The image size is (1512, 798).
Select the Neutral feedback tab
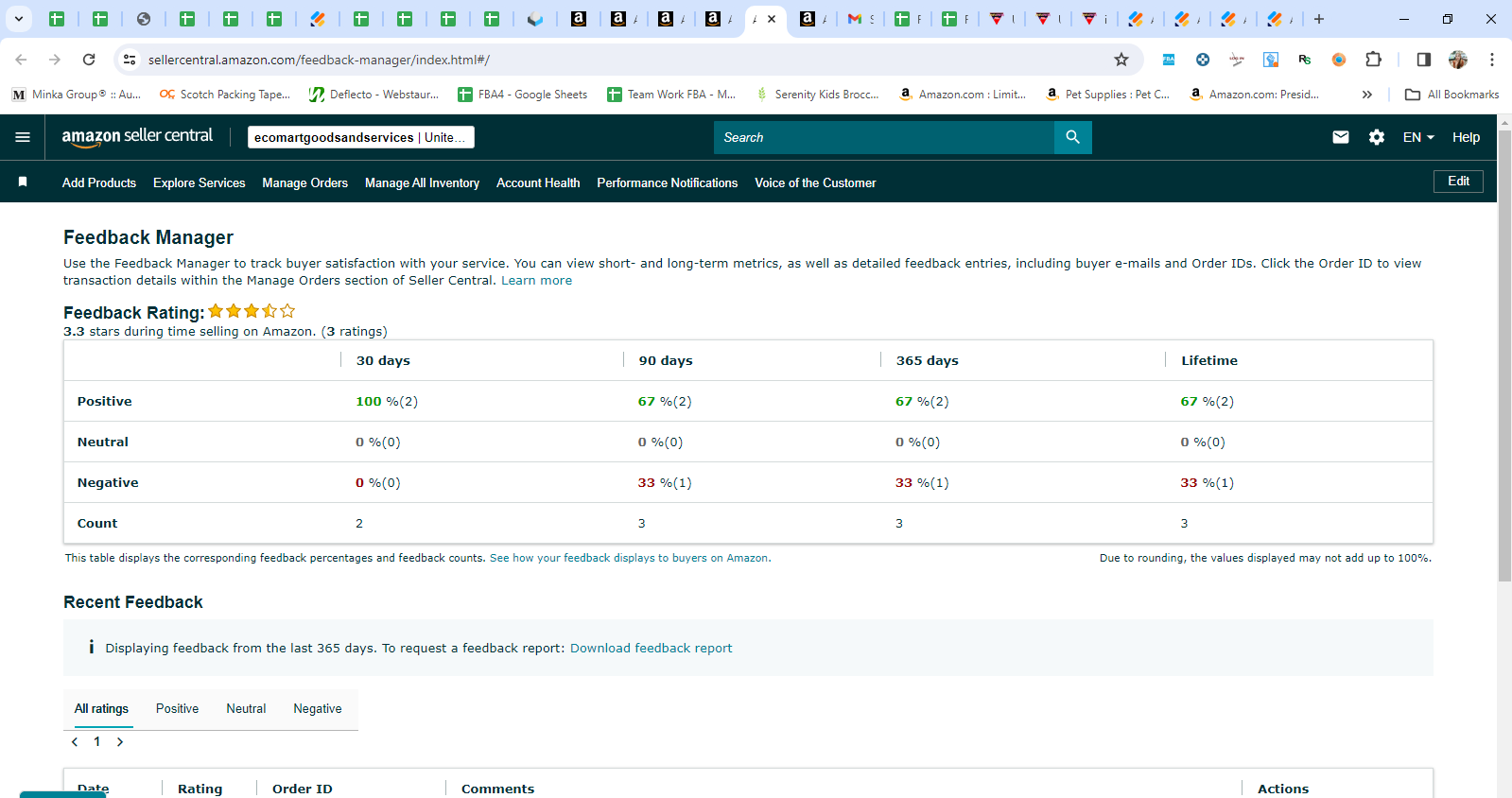coord(246,708)
